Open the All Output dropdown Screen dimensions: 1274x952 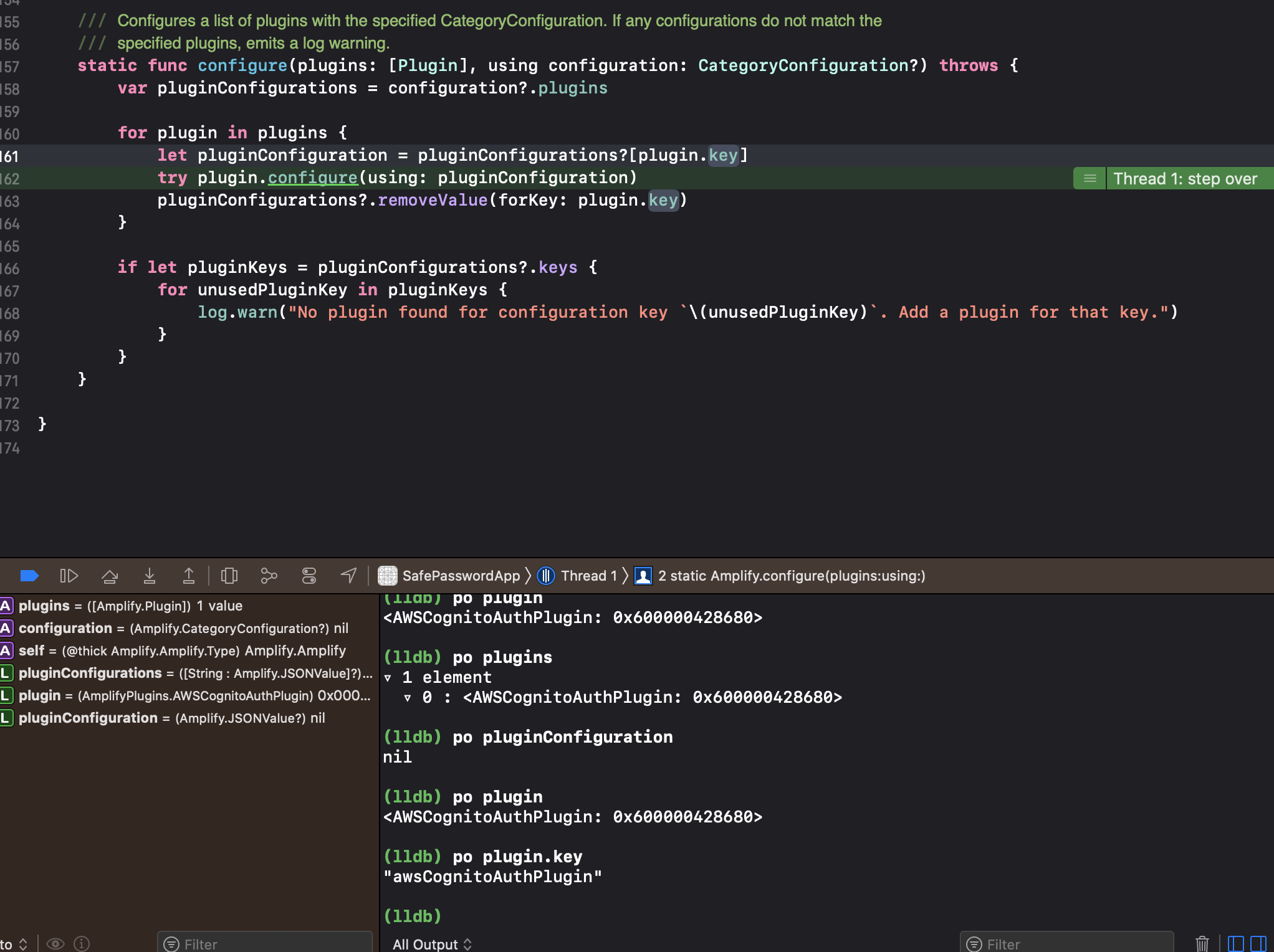432,944
